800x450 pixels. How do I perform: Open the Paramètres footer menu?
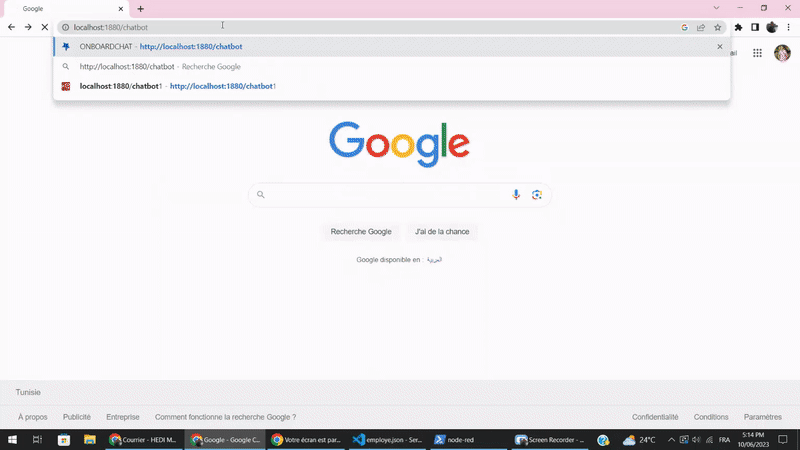coord(762,417)
